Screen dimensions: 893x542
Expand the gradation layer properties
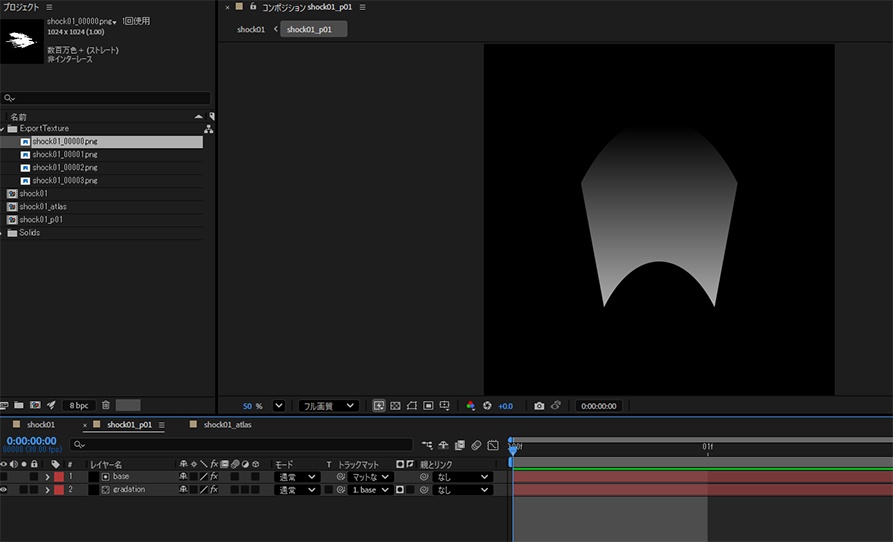48,490
